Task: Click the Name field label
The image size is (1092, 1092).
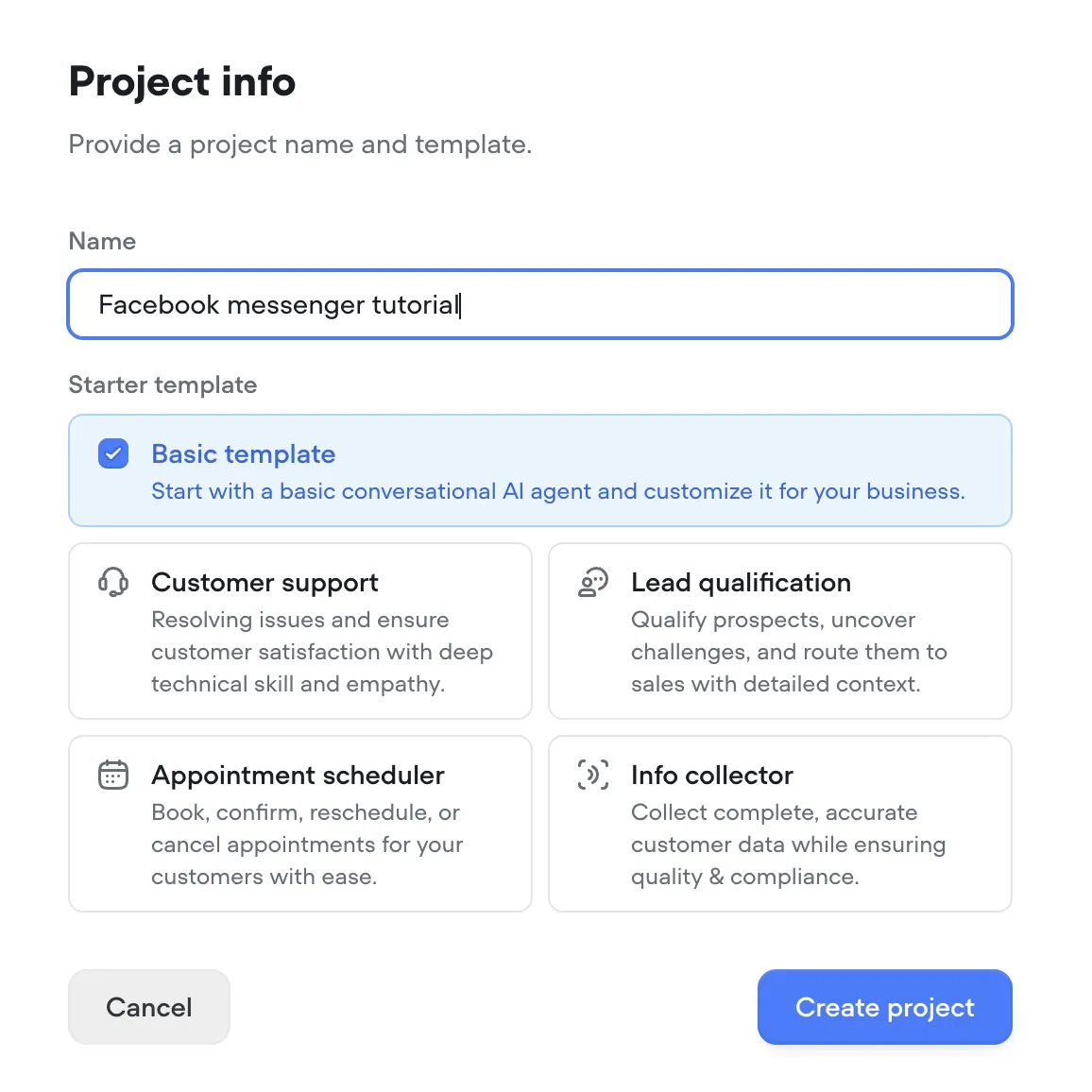Action: [102, 241]
